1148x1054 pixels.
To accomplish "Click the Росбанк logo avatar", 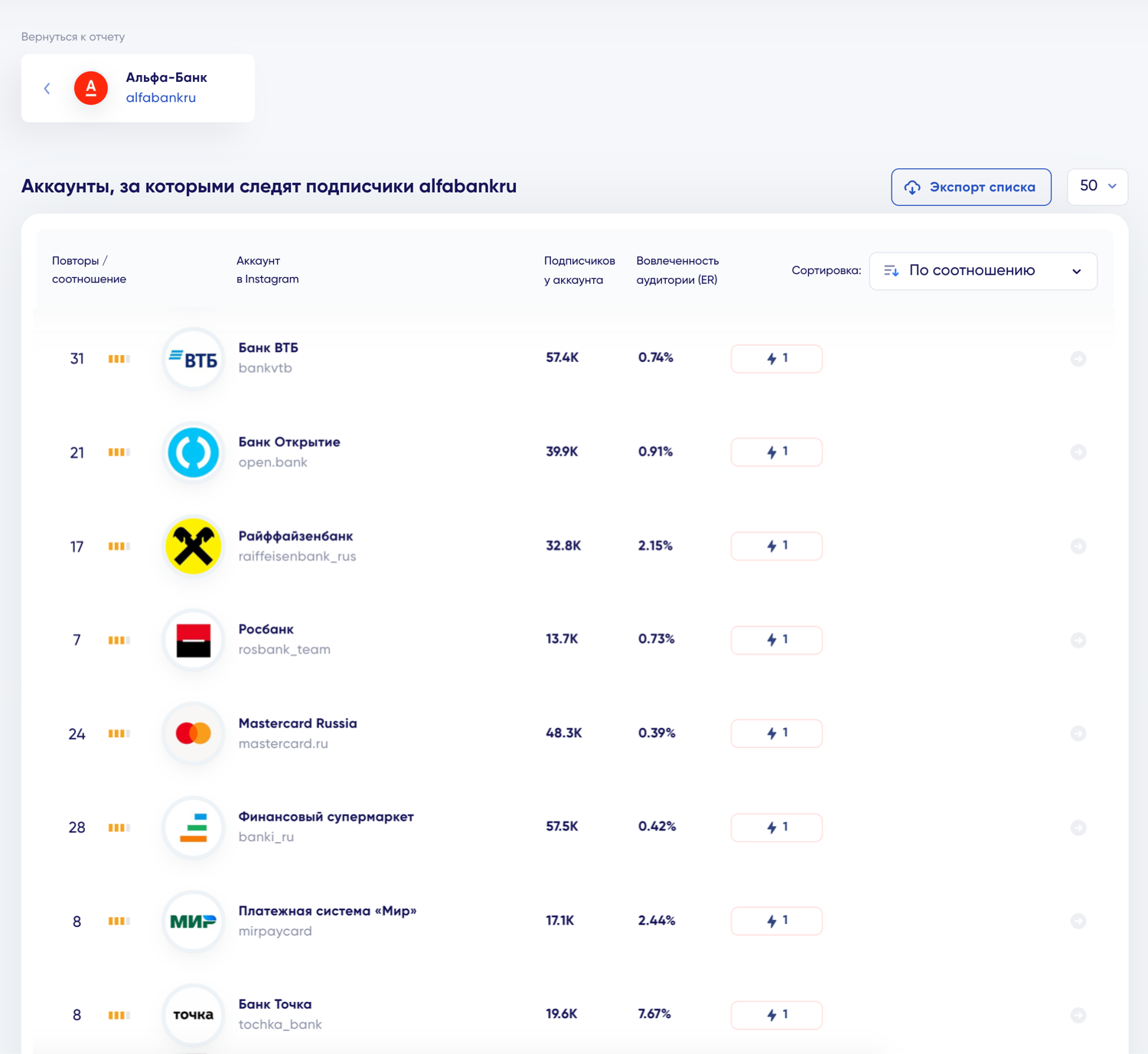I will coord(194,640).
